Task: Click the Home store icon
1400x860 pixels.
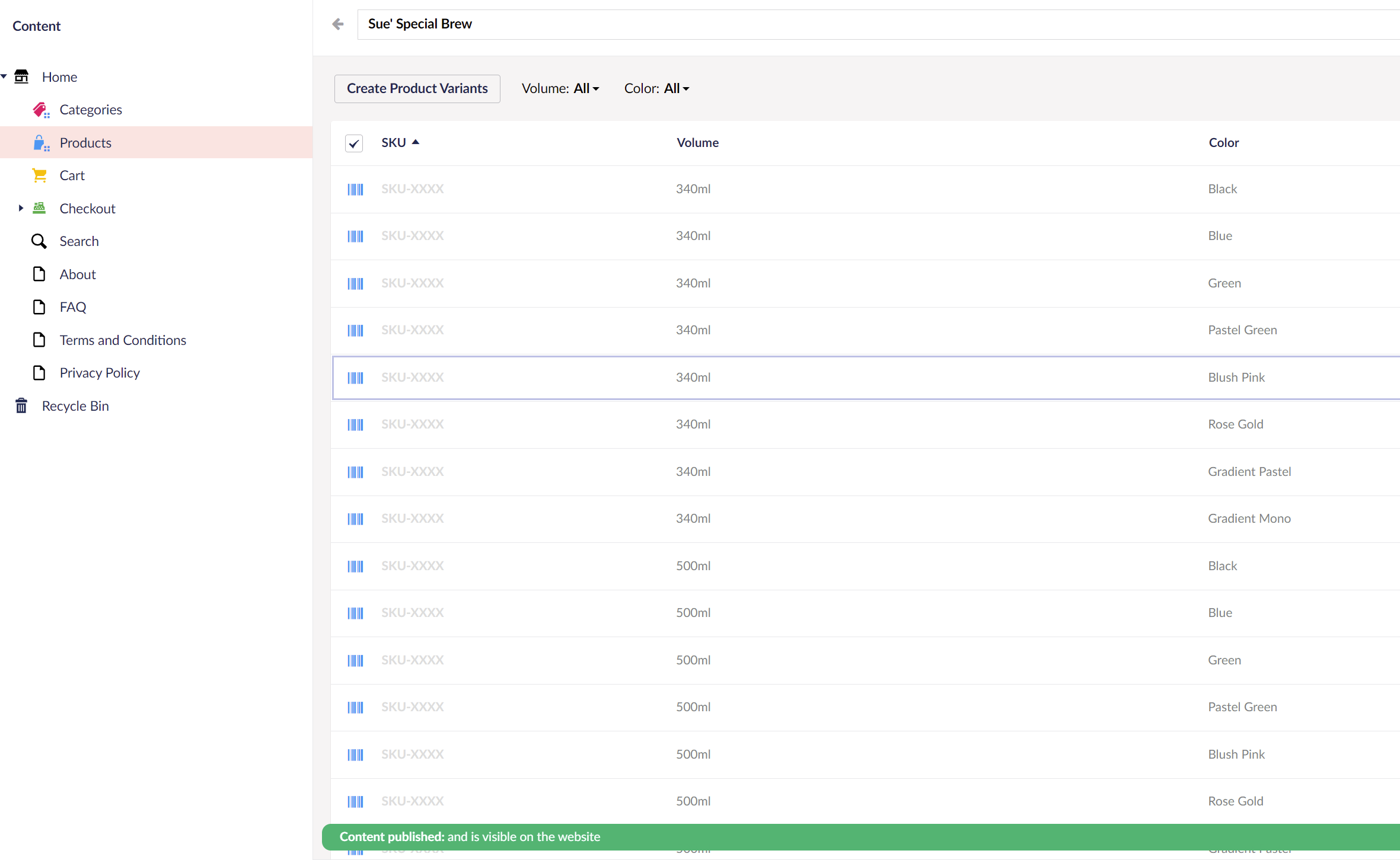Action: tap(21, 76)
